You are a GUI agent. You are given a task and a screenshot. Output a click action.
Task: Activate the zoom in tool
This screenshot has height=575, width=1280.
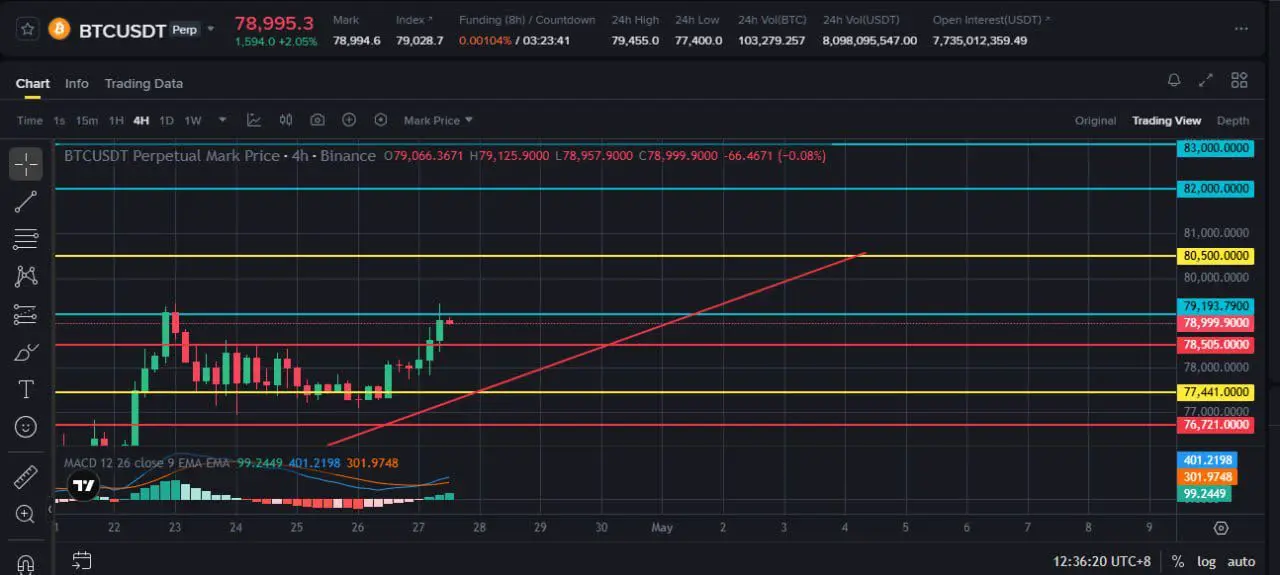26,514
